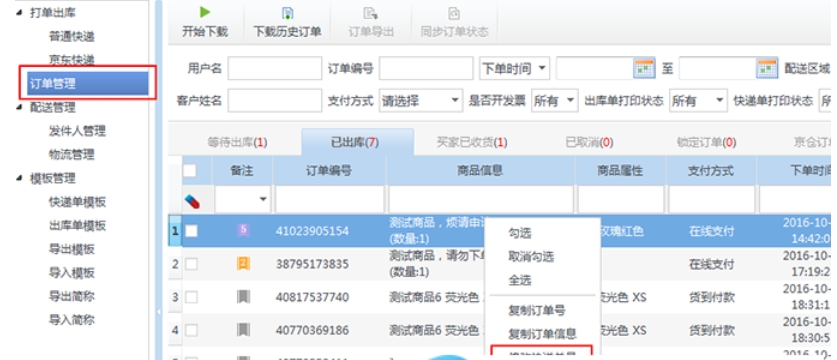Image resolution: width=837 pixels, height=360 pixels.
Task: Choose 复制订单信息 in the context menu
Action: click(542, 334)
